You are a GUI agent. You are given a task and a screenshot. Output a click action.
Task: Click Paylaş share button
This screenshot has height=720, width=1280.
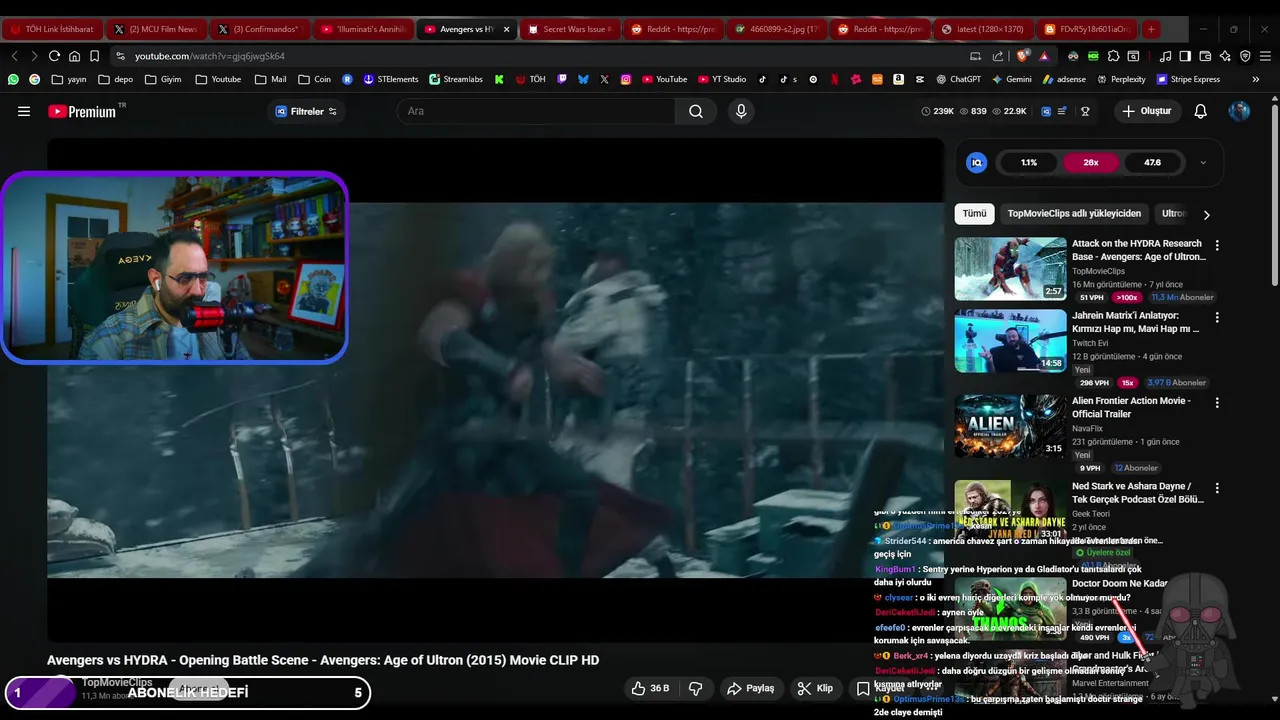point(751,688)
